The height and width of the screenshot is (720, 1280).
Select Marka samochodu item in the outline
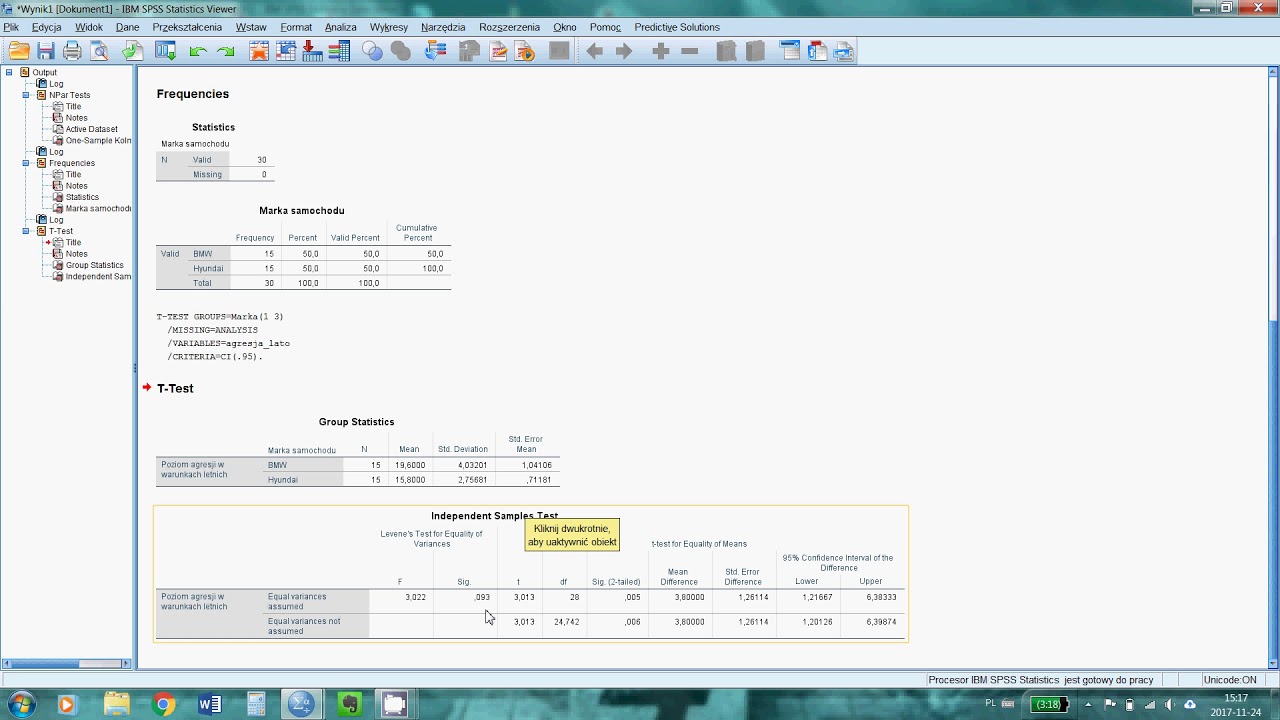click(x=98, y=208)
